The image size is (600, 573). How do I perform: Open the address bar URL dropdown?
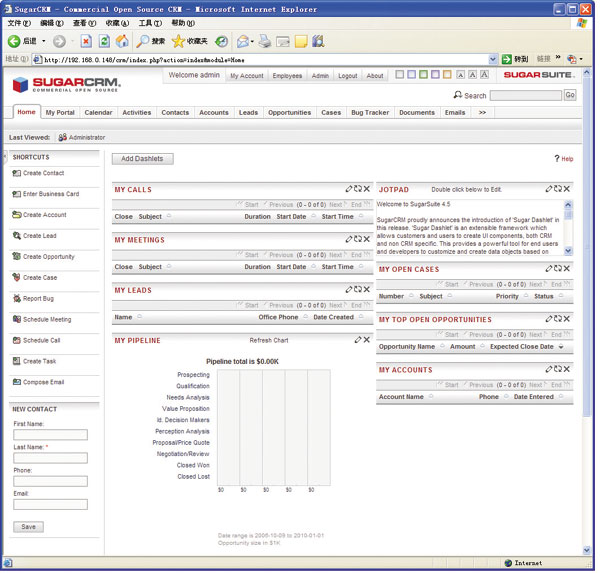[x=494, y=59]
